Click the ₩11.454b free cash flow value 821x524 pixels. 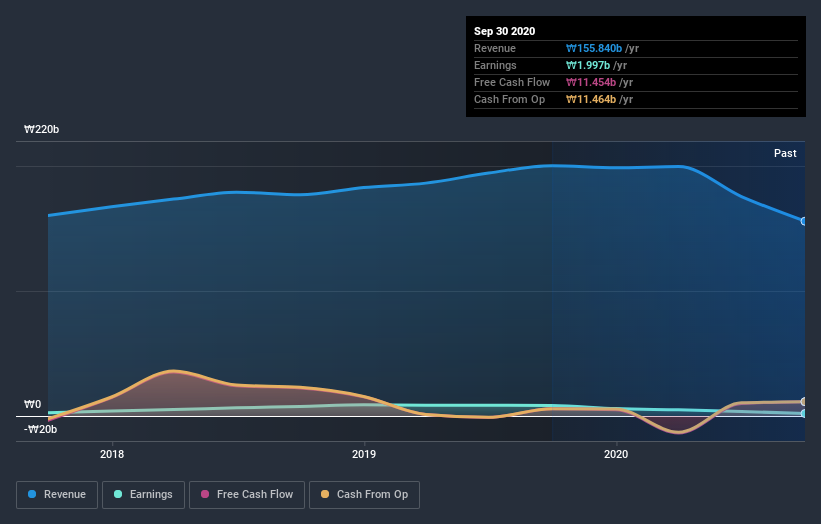(591, 82)
